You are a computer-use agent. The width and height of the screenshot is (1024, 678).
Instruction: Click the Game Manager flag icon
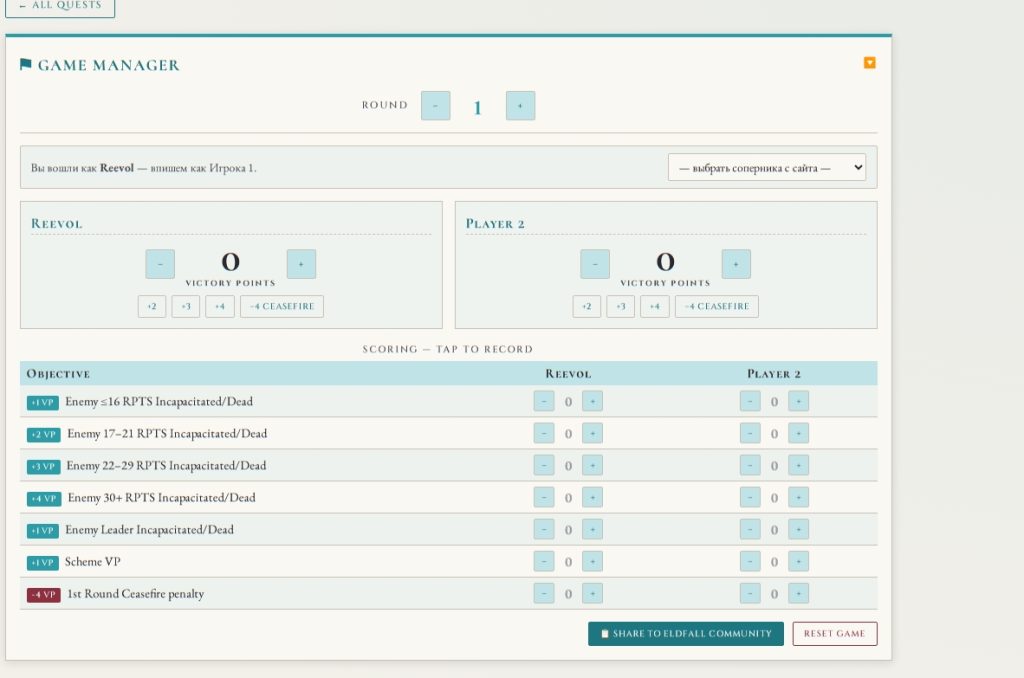point(25,64)
